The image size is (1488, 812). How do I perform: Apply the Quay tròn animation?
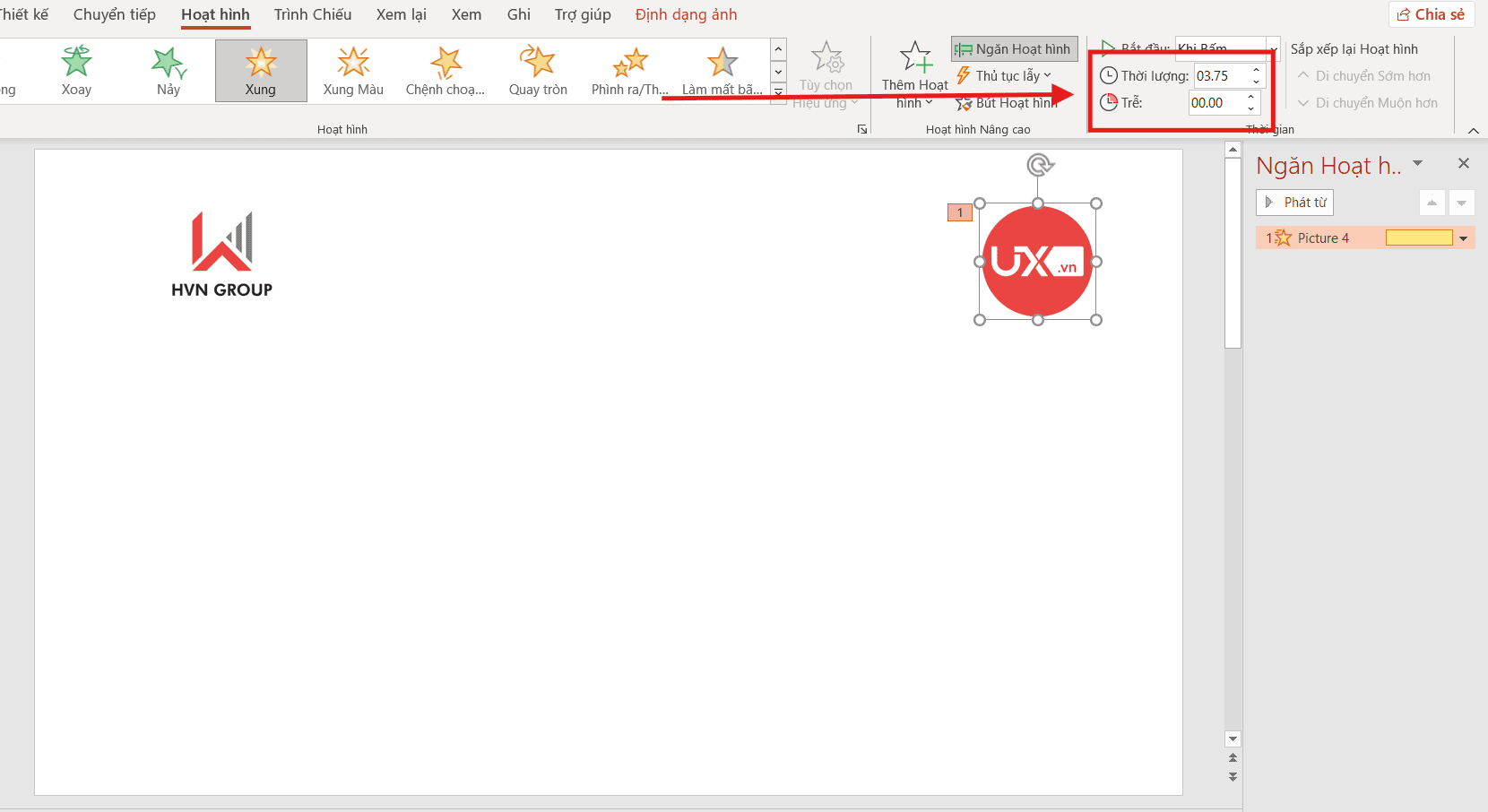point(538,70)
